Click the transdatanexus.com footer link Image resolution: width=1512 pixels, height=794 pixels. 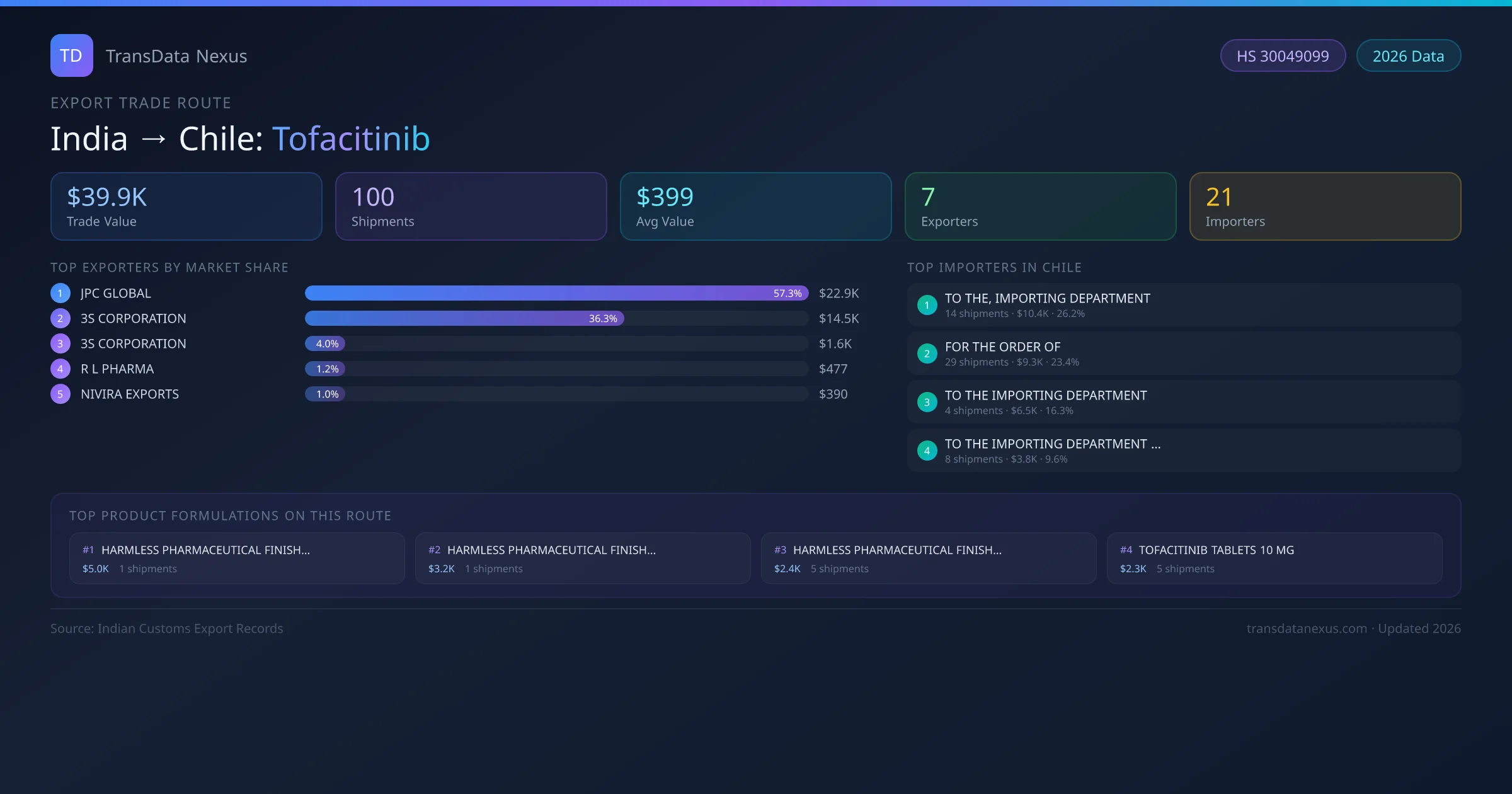pyautogui.click(x=1307, y=628)
